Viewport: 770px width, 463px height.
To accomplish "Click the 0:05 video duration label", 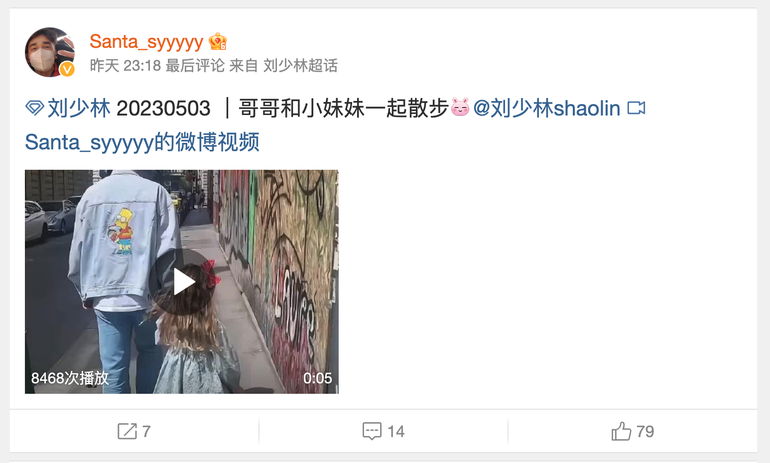I will [x=317, y=378].
